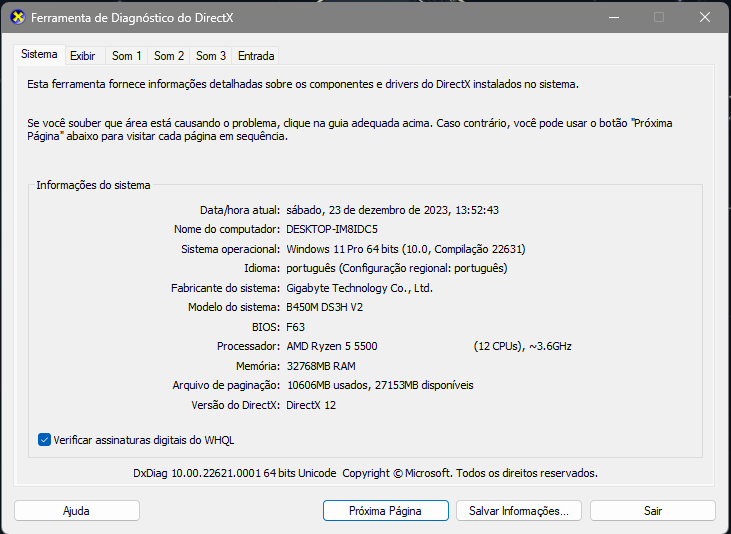Click the BIOS value F63

pos(296,327)
